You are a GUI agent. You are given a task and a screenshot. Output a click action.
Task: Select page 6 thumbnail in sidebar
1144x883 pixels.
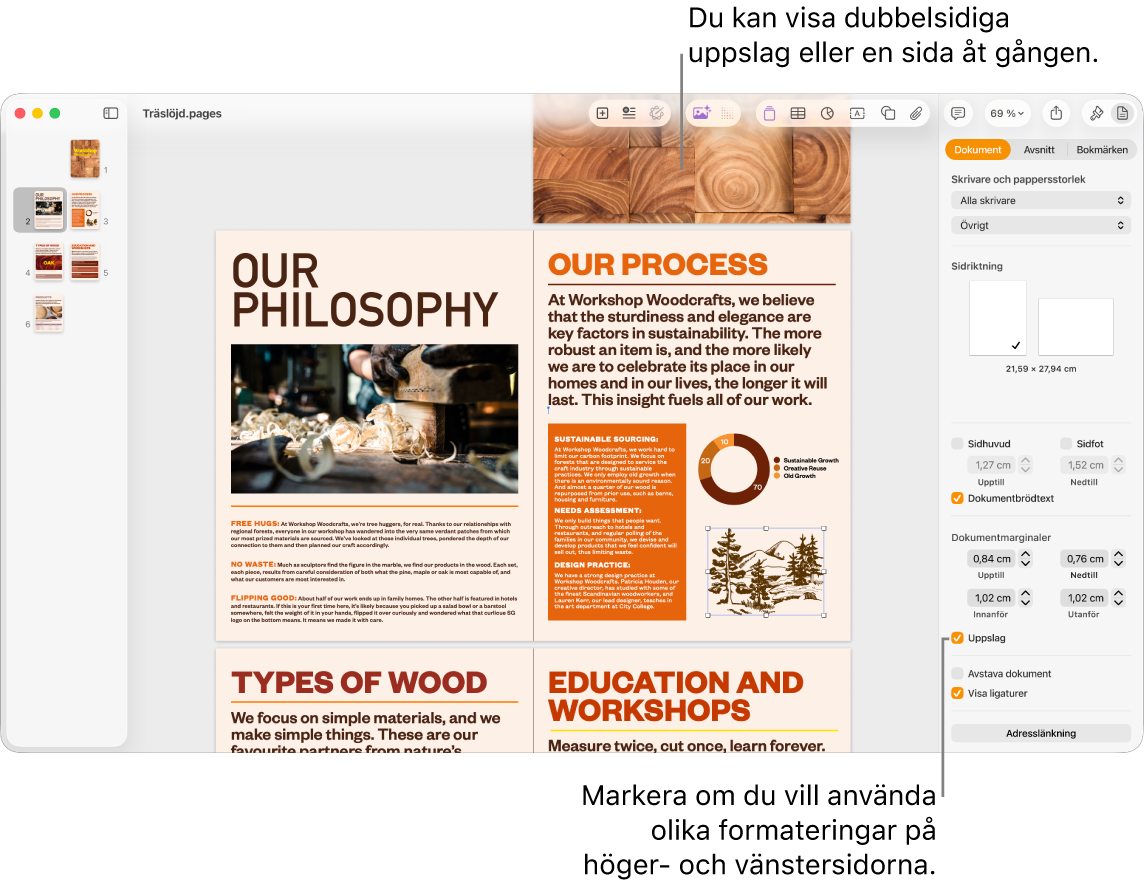(x=49, y=313)
